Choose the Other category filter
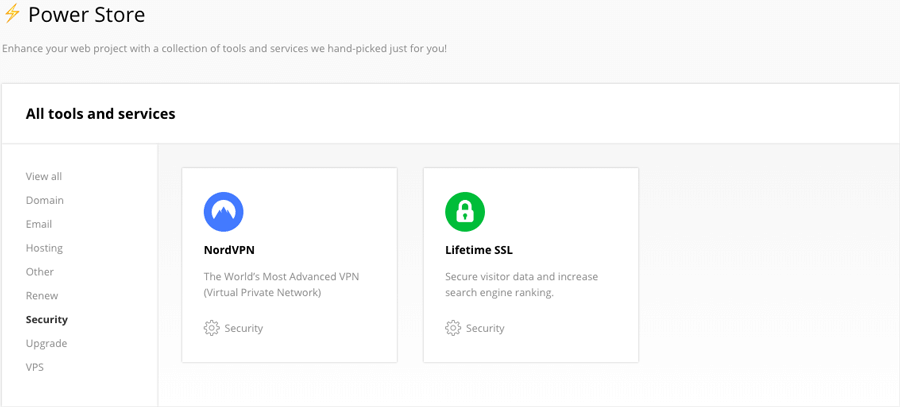Screen dimensions: 900x407 (40, 272)
